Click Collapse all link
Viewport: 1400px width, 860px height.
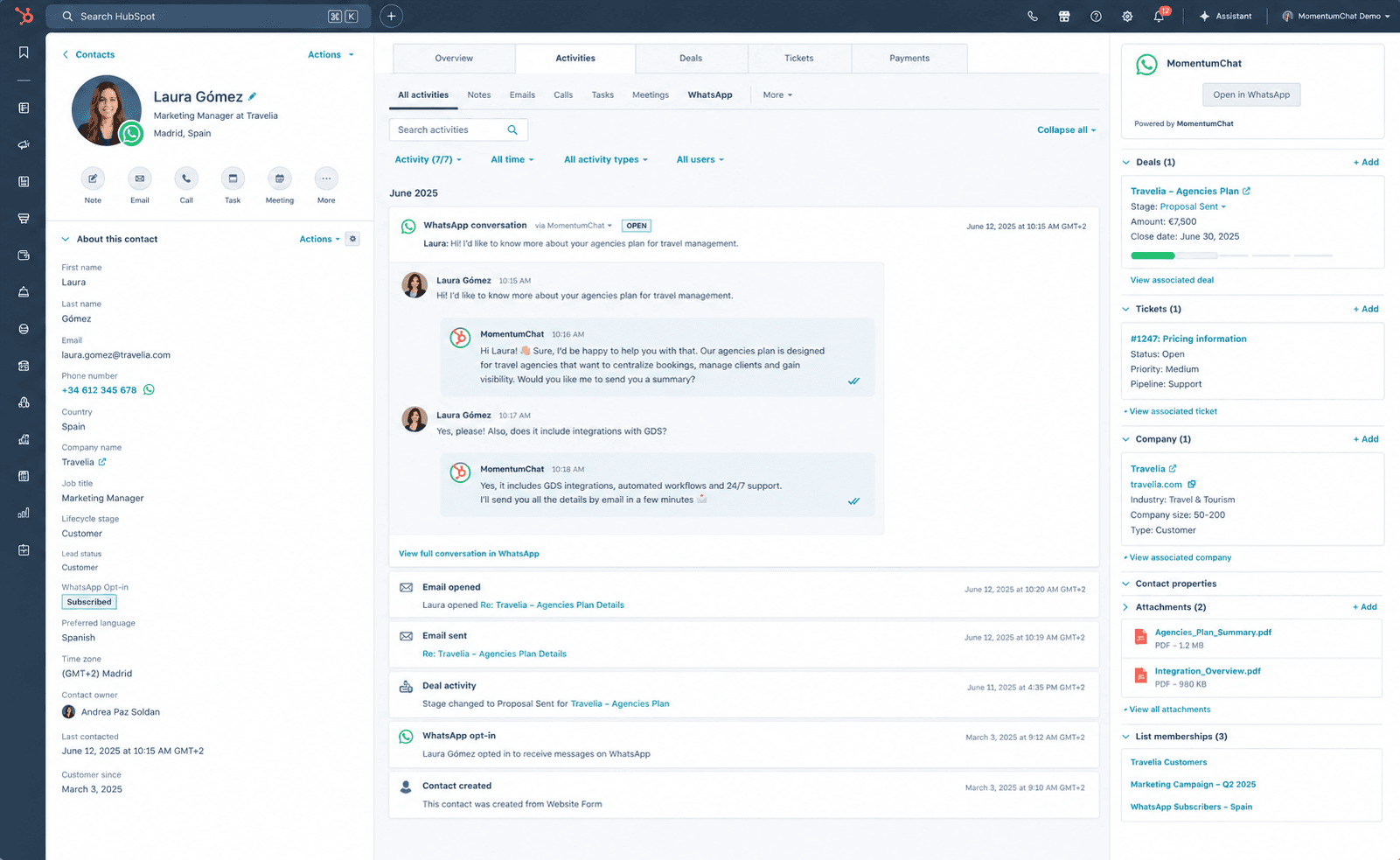click(x=1066, y=129)
